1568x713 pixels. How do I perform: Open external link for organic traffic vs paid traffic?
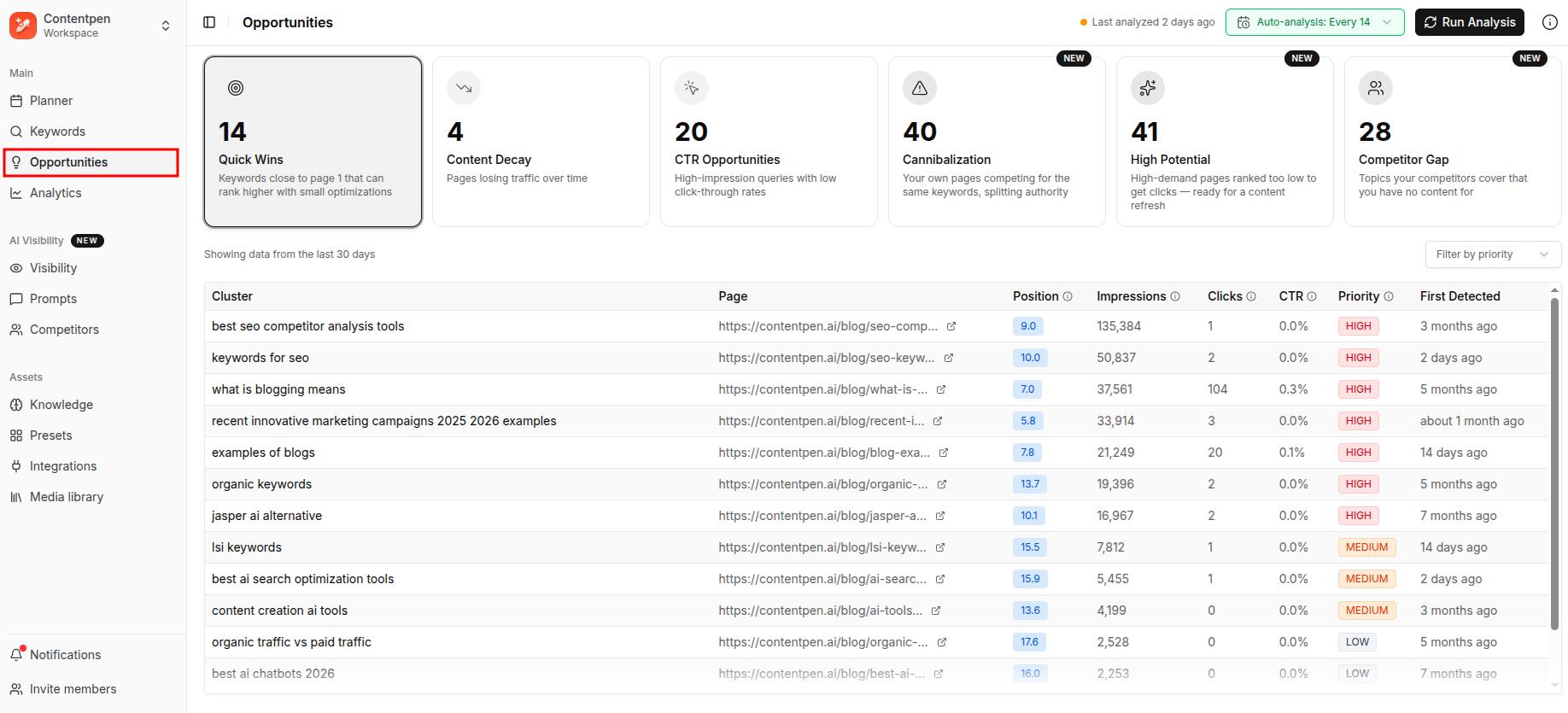tap(942, 642)
